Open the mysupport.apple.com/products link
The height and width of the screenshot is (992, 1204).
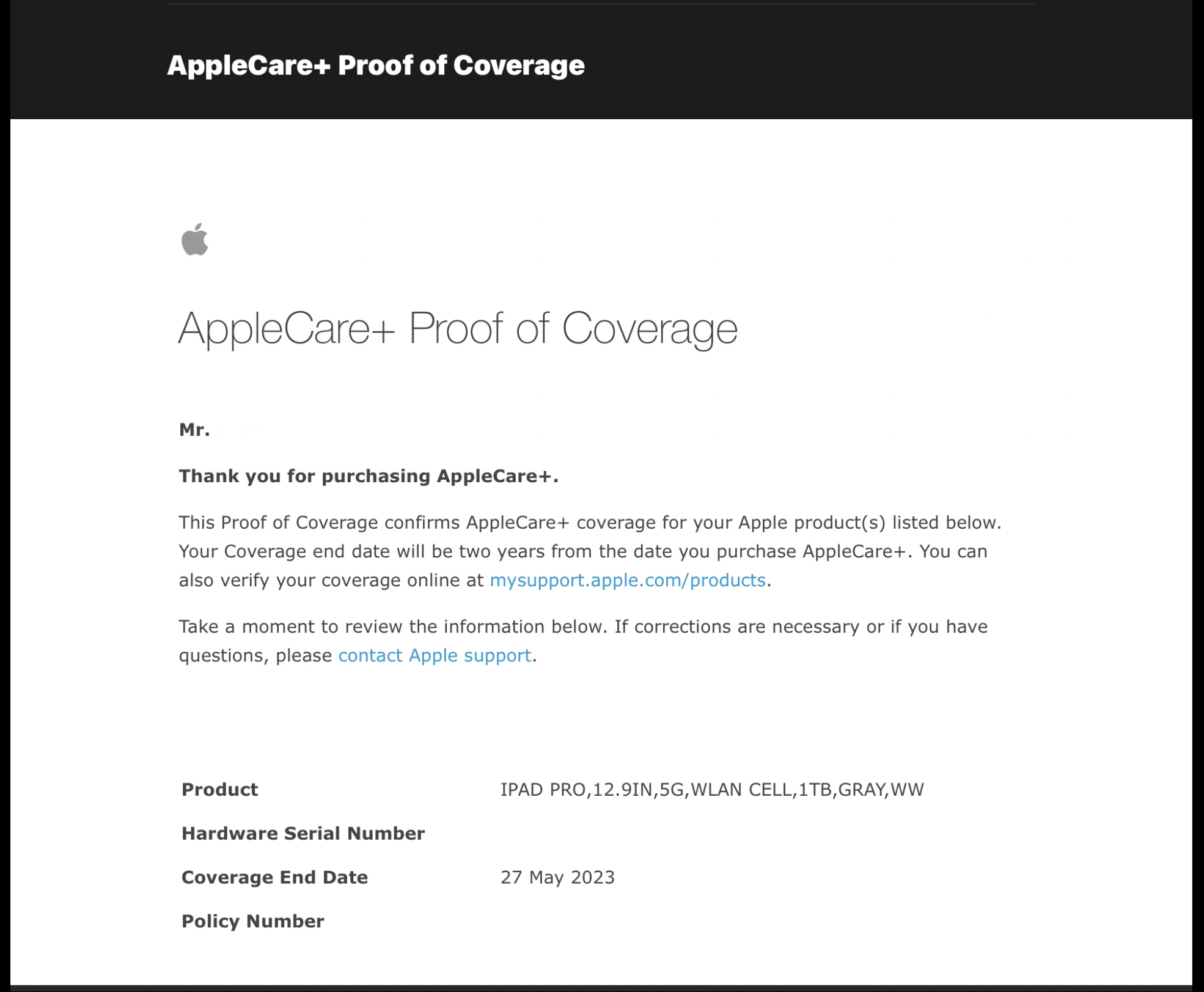[x=628, y=580]
